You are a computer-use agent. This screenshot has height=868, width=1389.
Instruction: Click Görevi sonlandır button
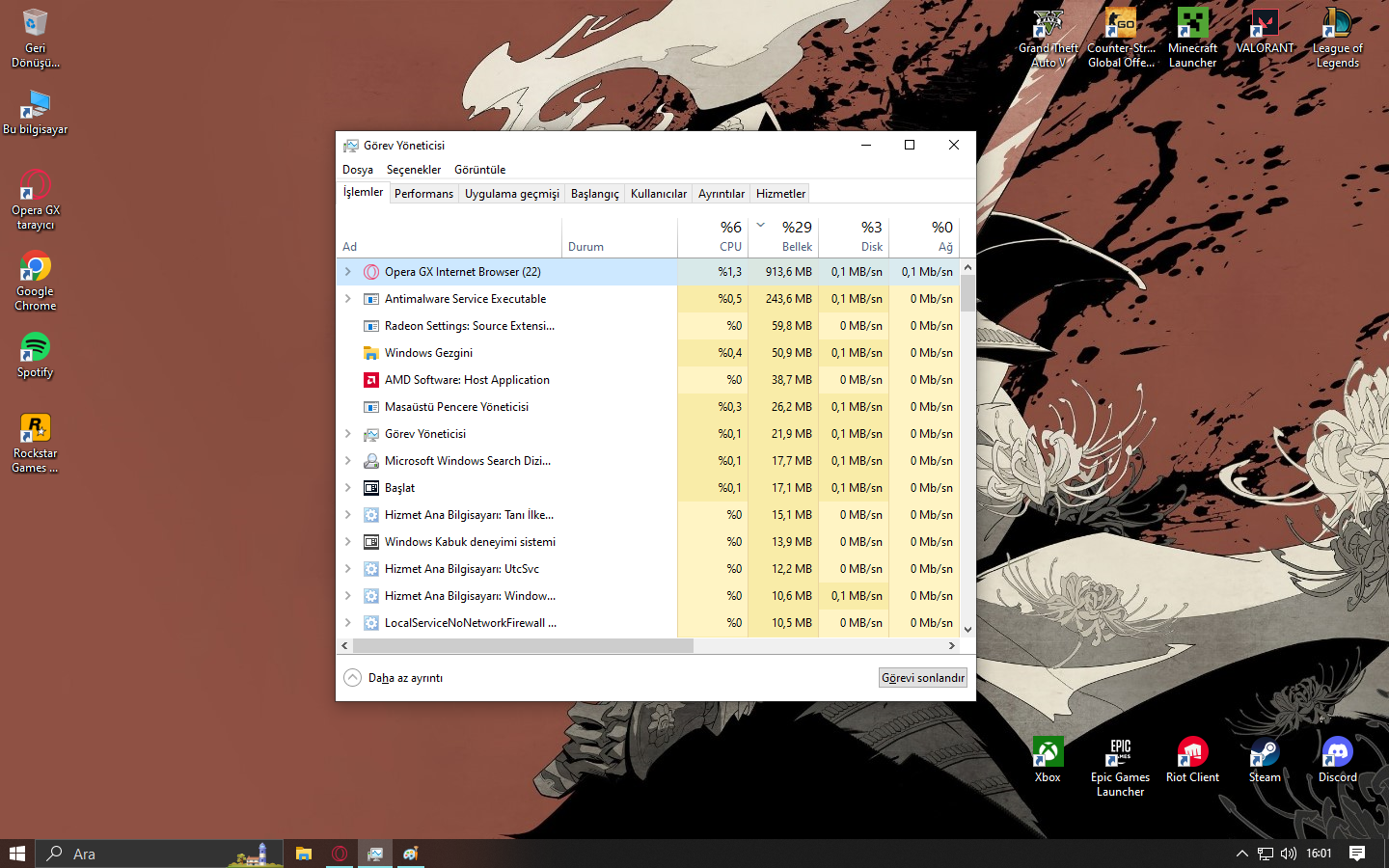[923, 678]
